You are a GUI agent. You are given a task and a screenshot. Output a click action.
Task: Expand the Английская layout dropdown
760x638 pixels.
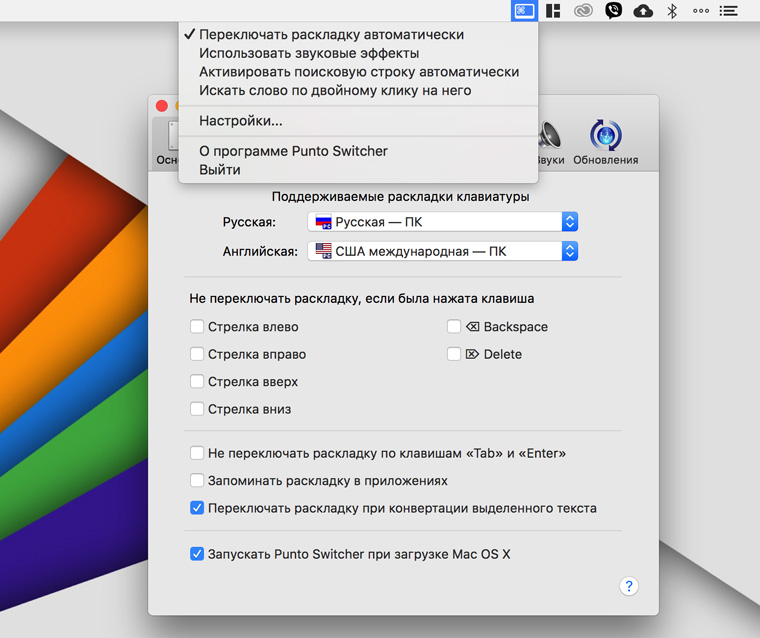point(443,252)
